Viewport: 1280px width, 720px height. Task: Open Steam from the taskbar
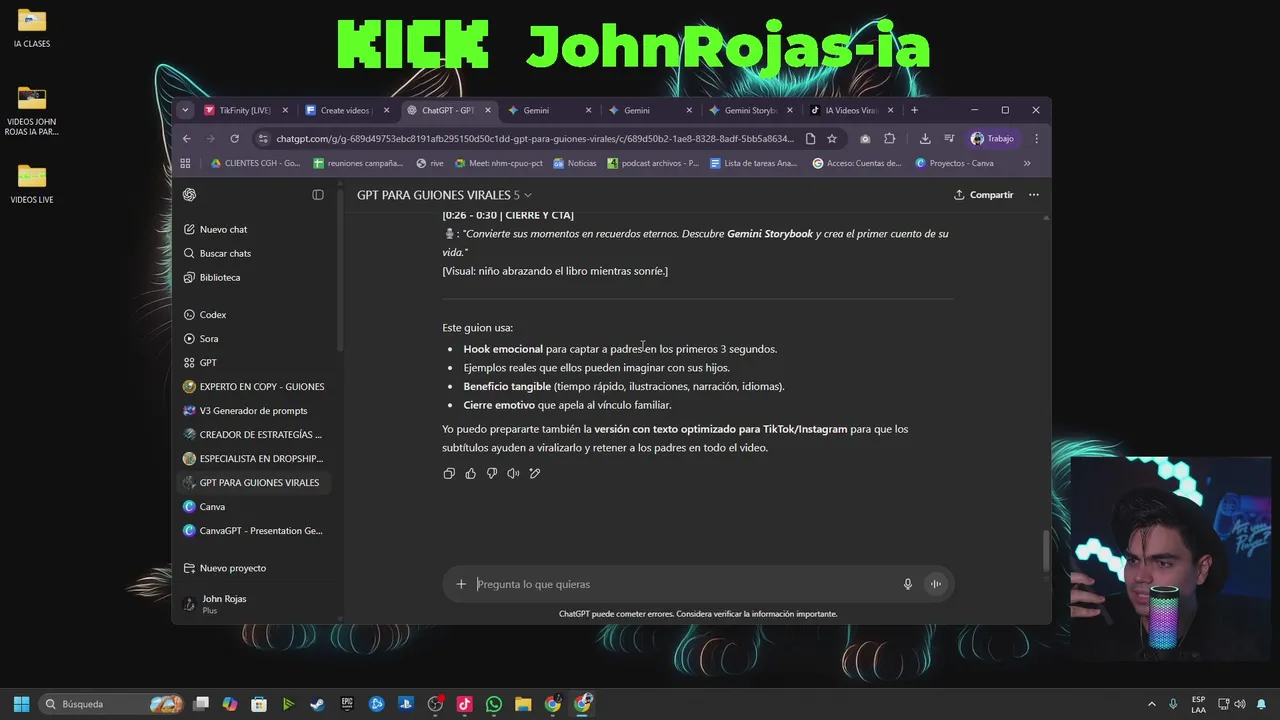[x=317, y=704]
